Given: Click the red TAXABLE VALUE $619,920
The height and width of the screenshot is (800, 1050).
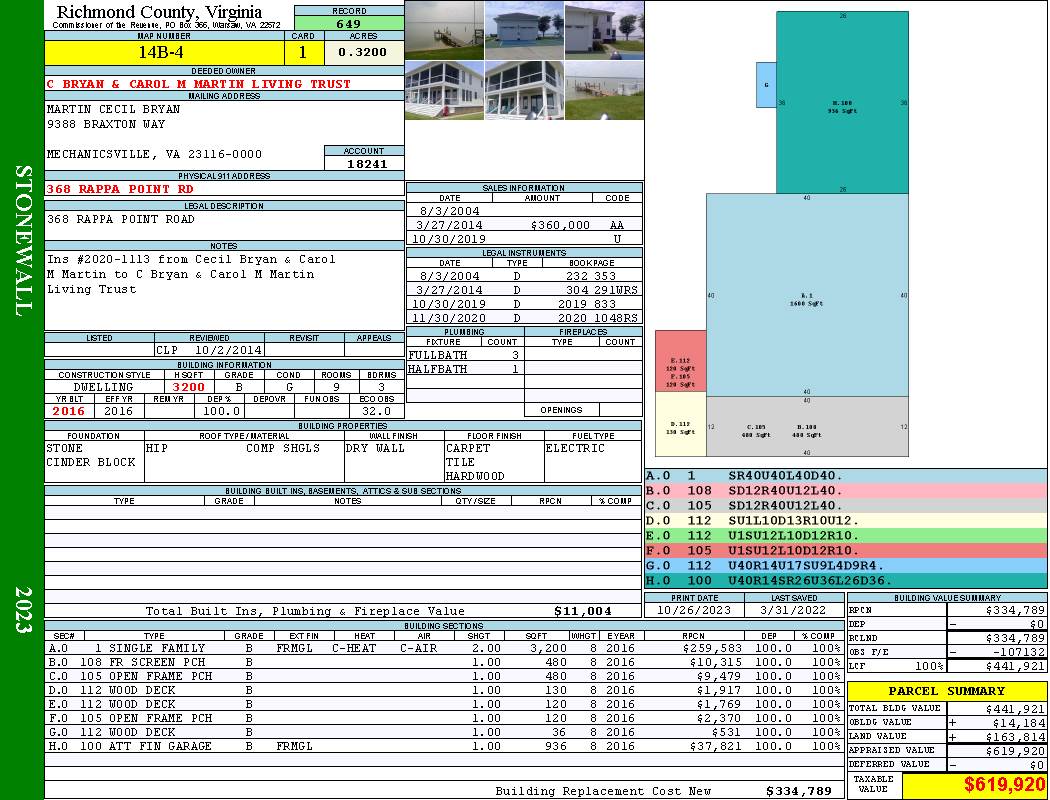Looking at the screenshot, I should pos(1003,785).
